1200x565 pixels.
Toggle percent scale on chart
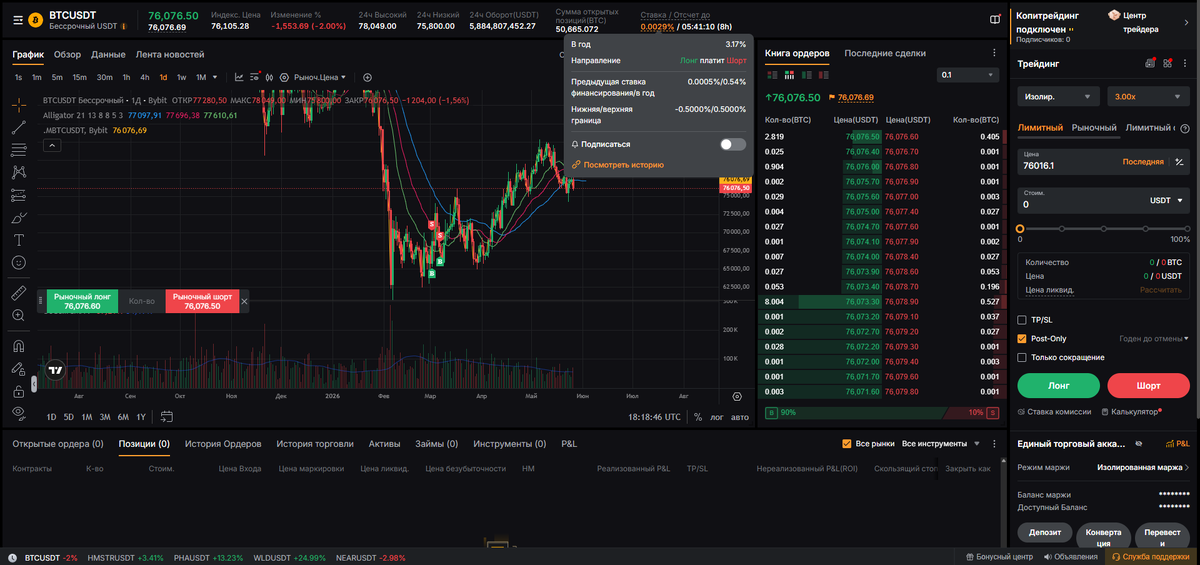tap(698, 417)
